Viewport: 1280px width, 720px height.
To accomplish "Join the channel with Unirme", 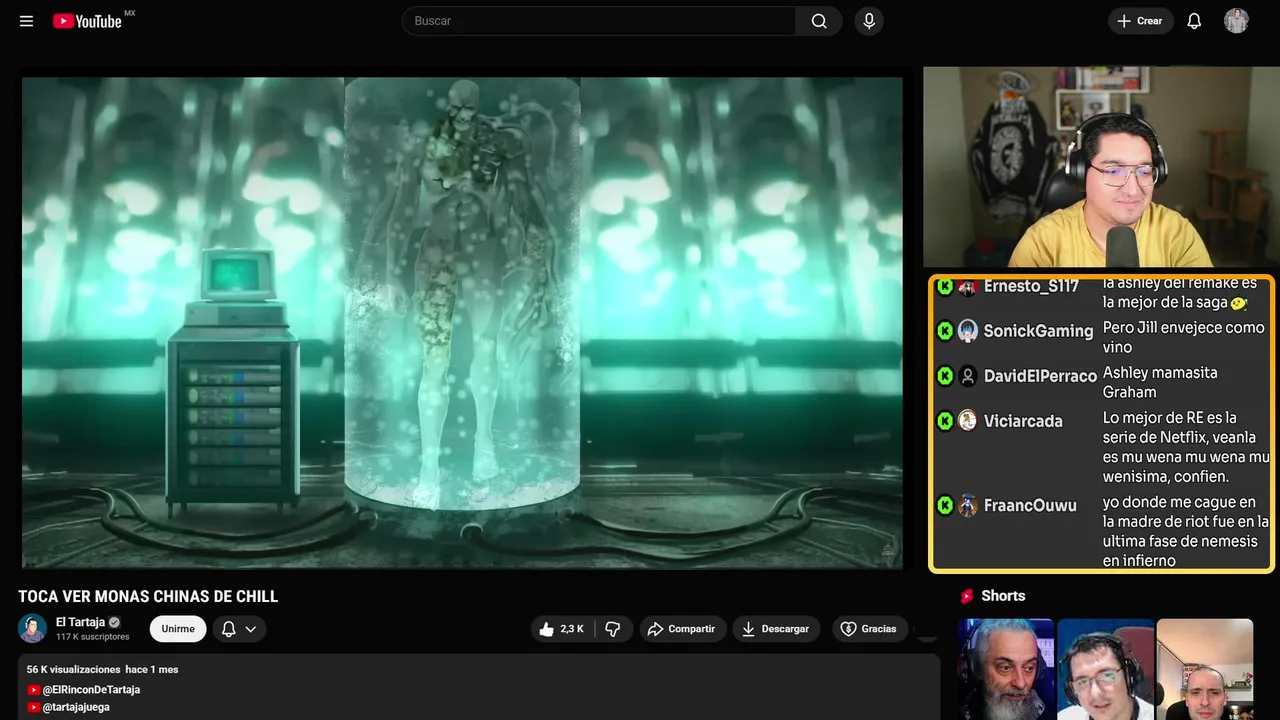I will click(178, 629).
